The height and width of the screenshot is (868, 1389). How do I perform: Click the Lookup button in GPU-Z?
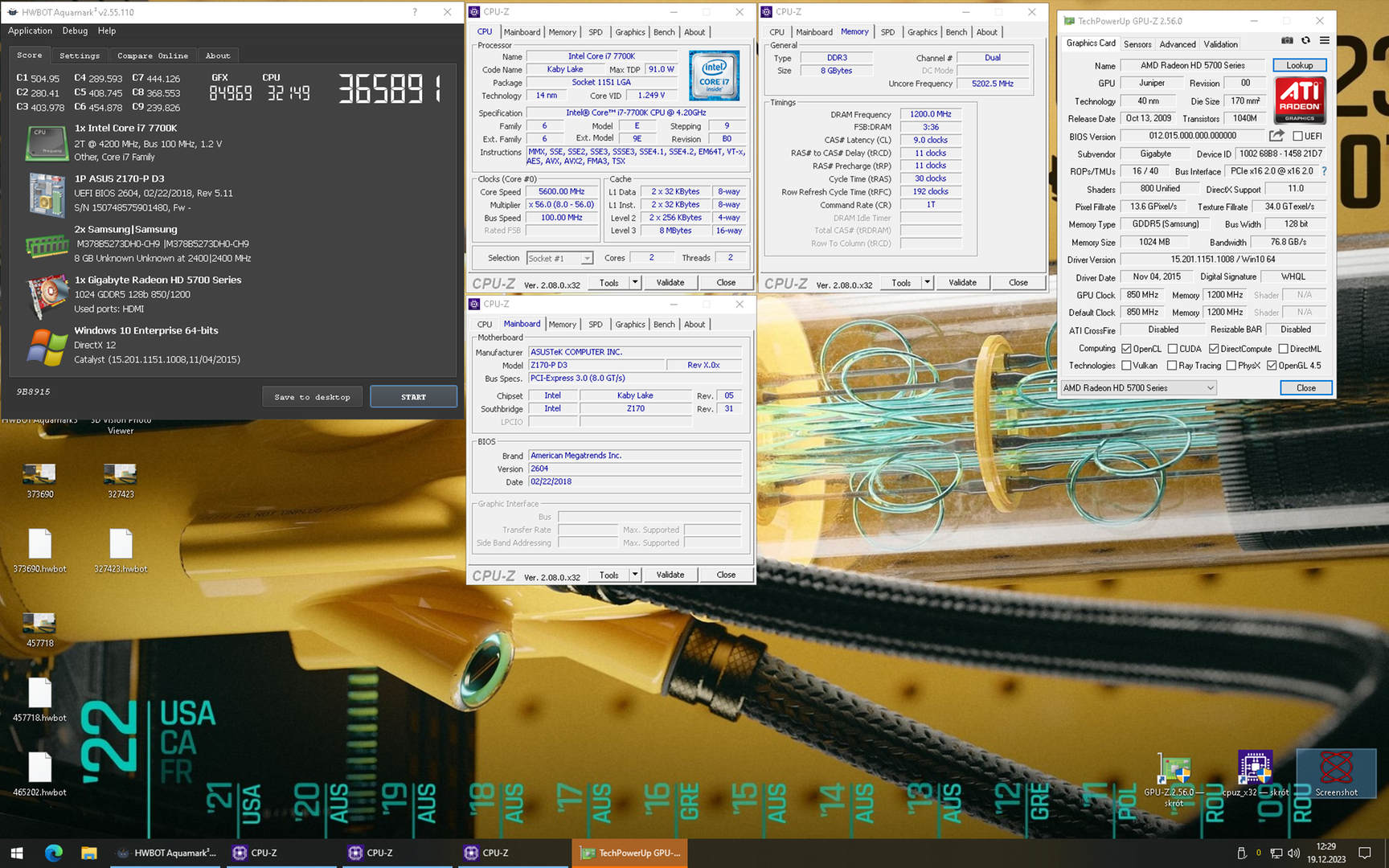1299,65
